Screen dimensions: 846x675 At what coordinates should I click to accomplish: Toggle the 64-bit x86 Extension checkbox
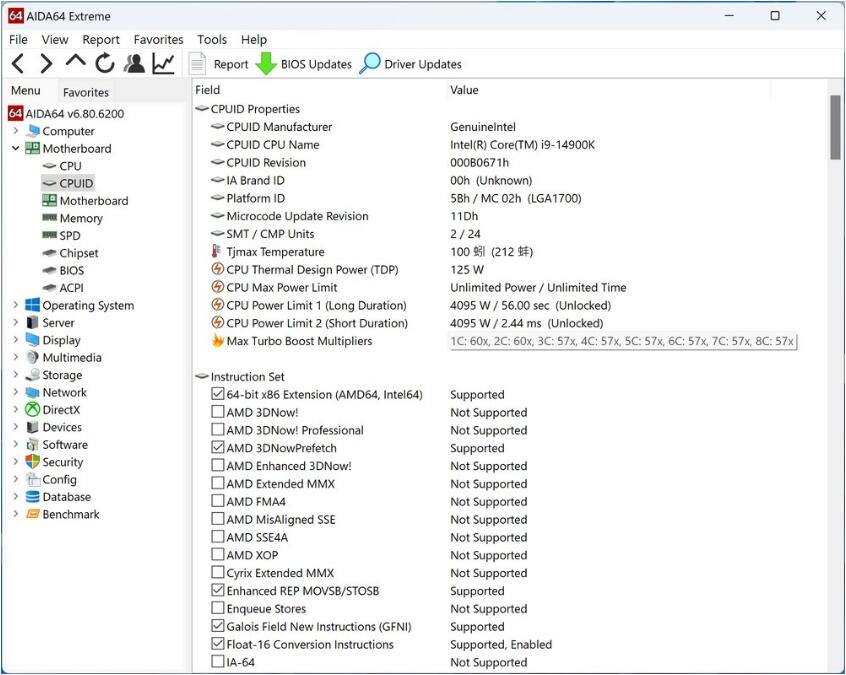tap(217, 394)
